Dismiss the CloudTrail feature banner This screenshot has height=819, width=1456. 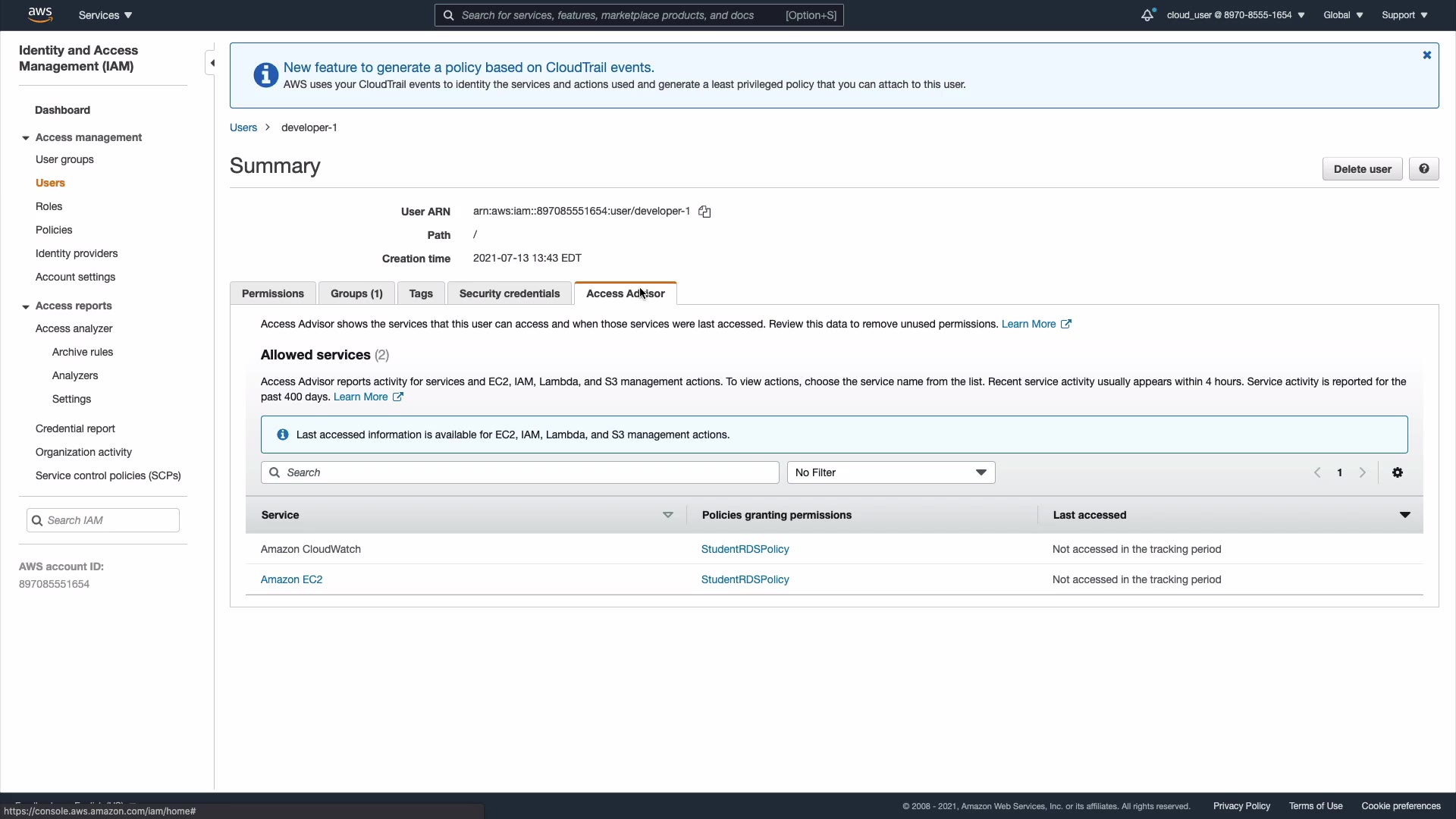pyautogui.click(x=1426, y=55)
